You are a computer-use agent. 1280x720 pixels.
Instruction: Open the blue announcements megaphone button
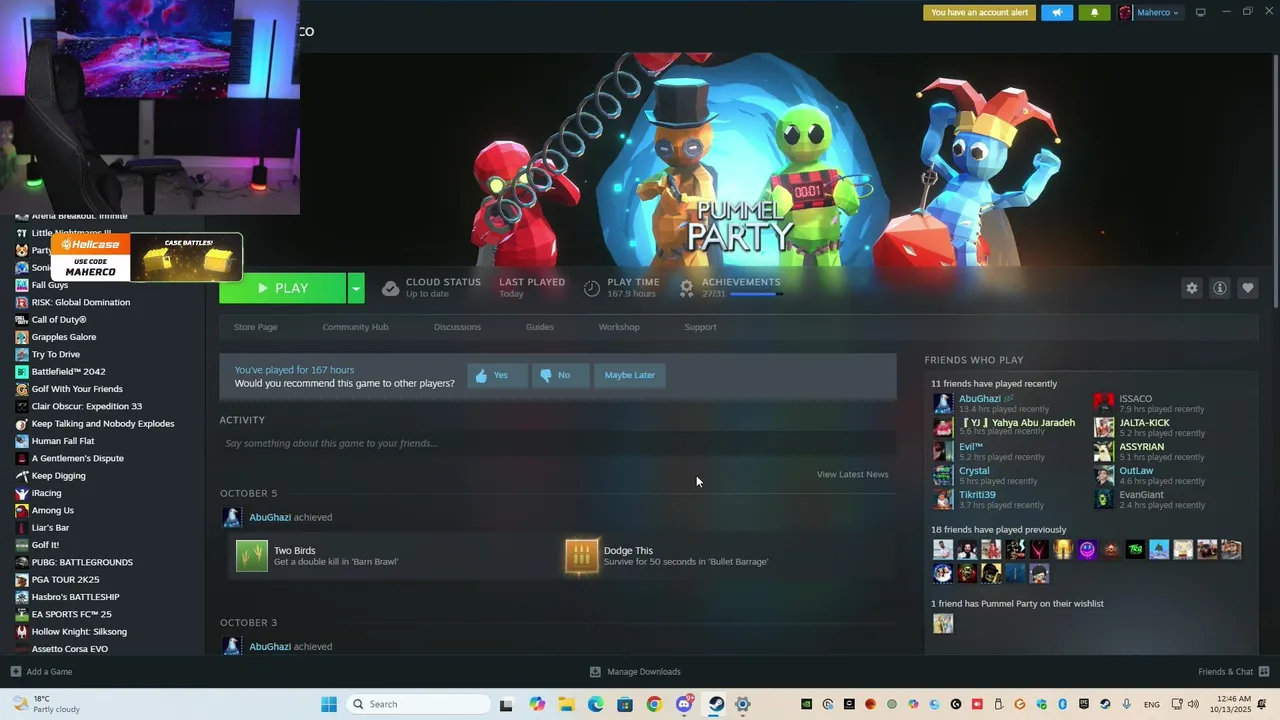(1057, 13)
